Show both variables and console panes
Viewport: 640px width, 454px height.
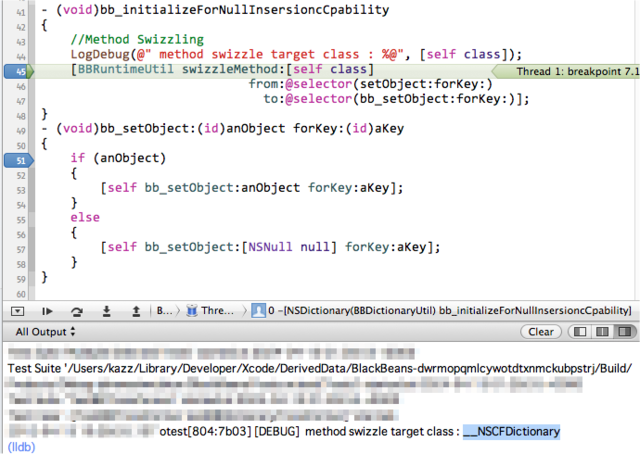click(x=602, y=332)
